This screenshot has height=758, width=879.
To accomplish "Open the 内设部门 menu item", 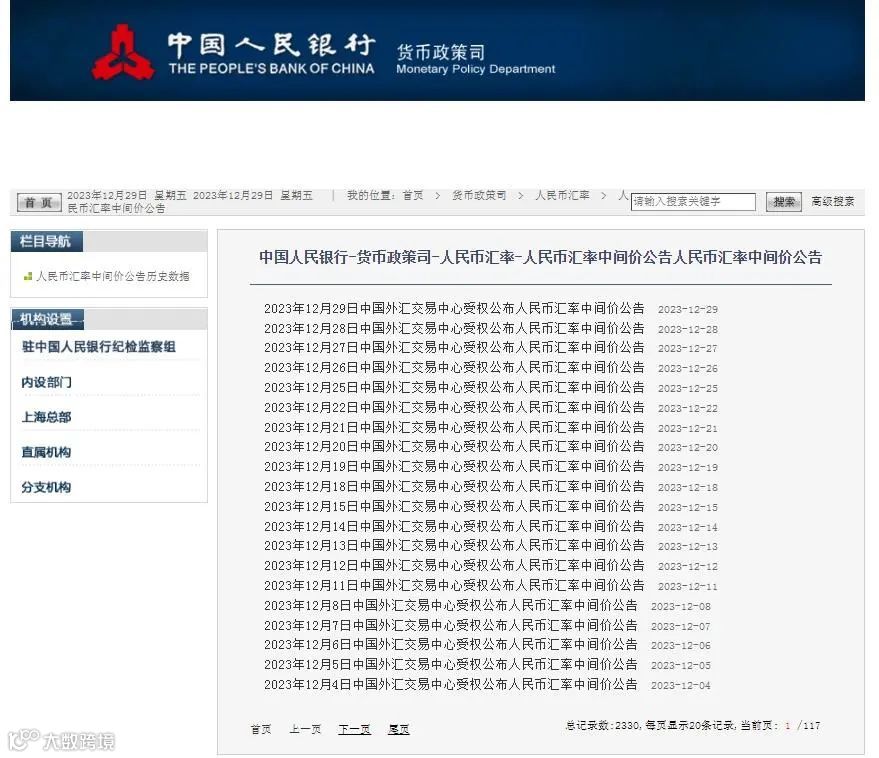I will pos(47,382).
